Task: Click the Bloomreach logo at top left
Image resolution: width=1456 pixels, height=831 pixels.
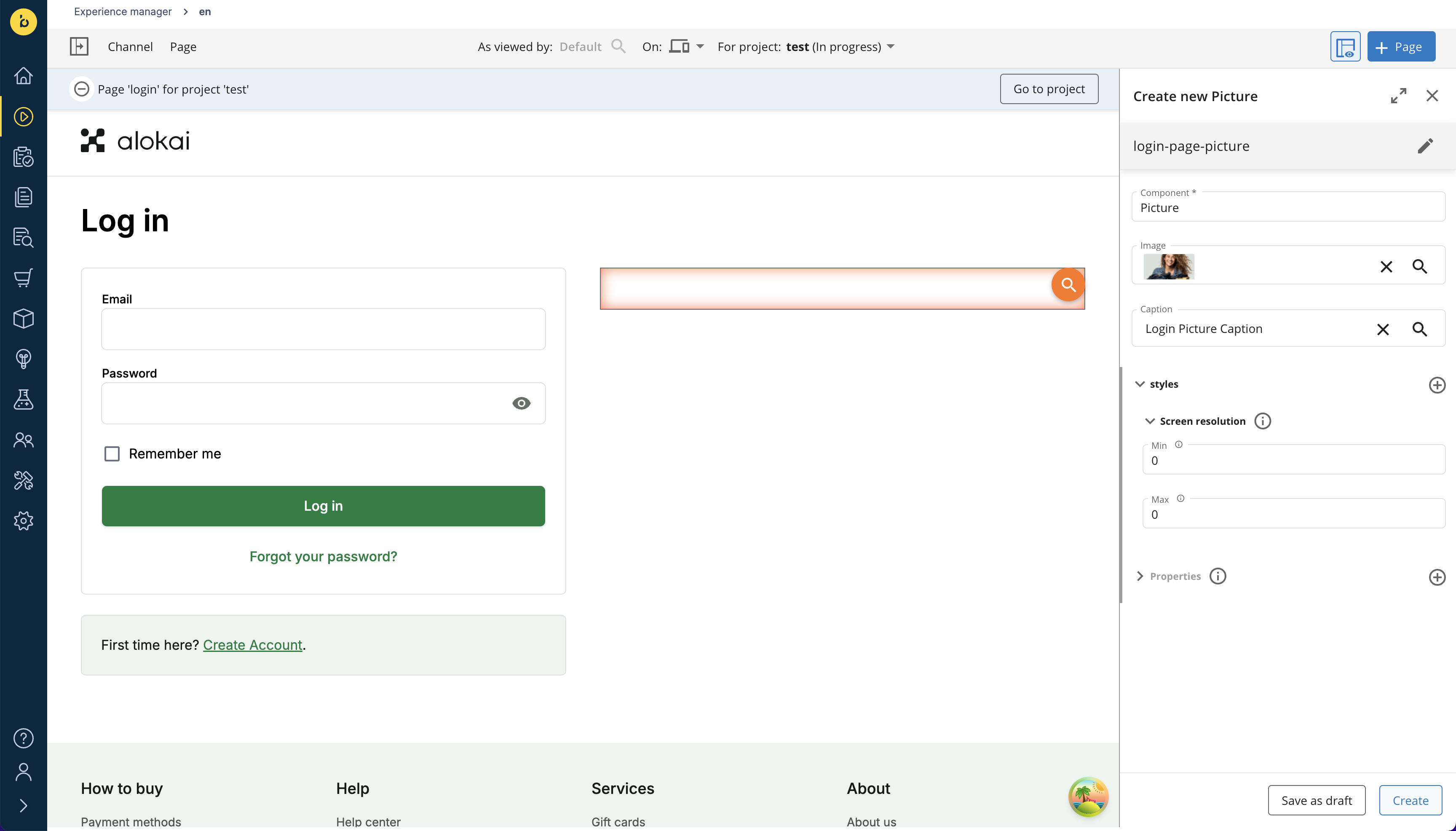Action: coord(24,21)
